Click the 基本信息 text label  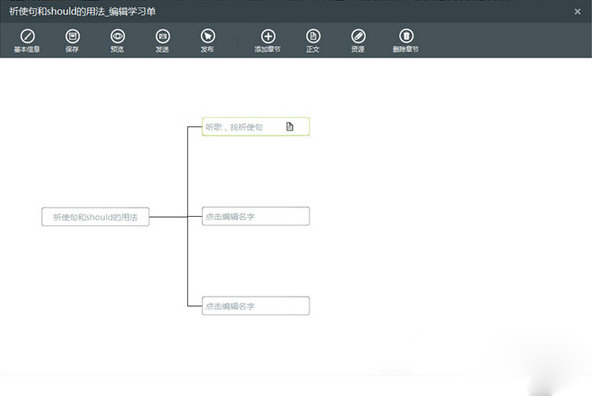(27, 49)
